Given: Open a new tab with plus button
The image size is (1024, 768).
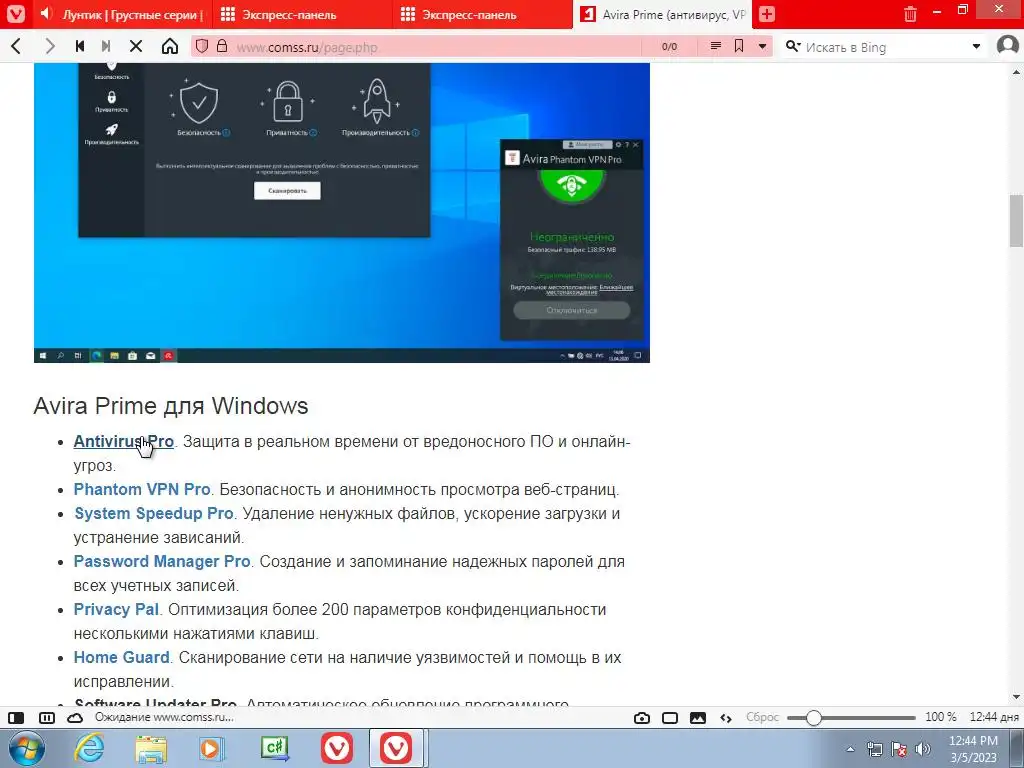Looking at the screenshot, I should coord(767,14).
